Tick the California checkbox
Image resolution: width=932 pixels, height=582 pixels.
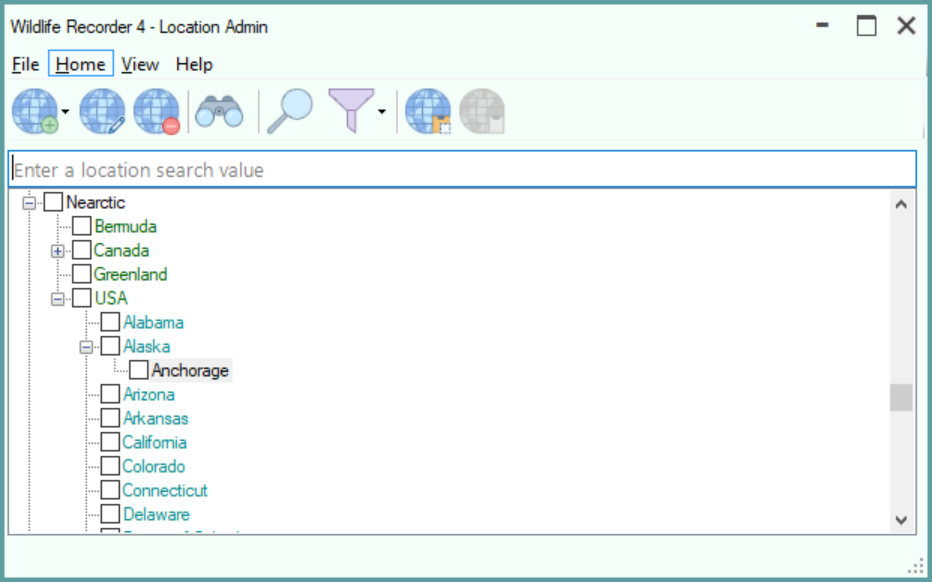click(110, 442)
